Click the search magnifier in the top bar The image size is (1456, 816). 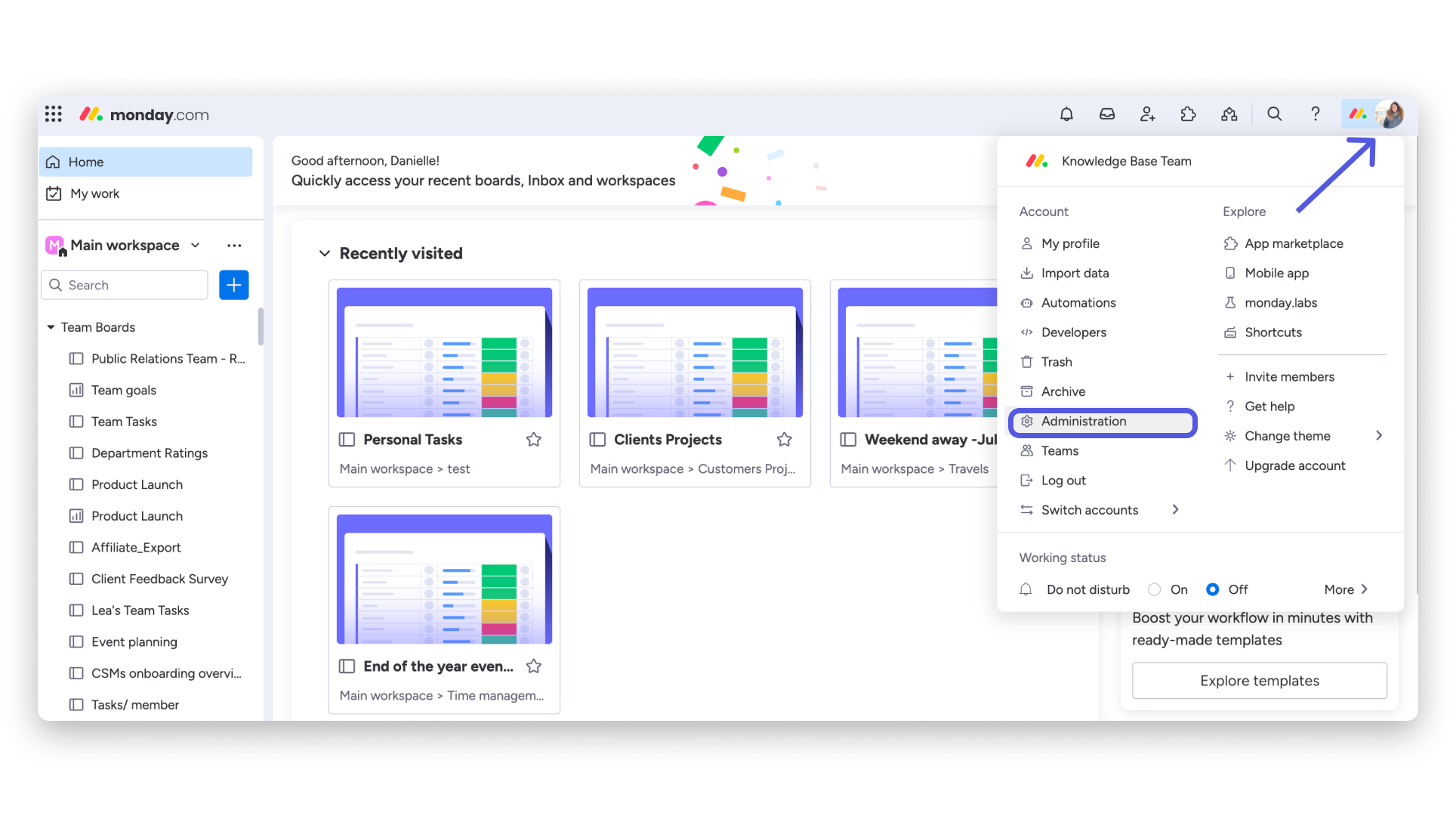coord(1275,114)
